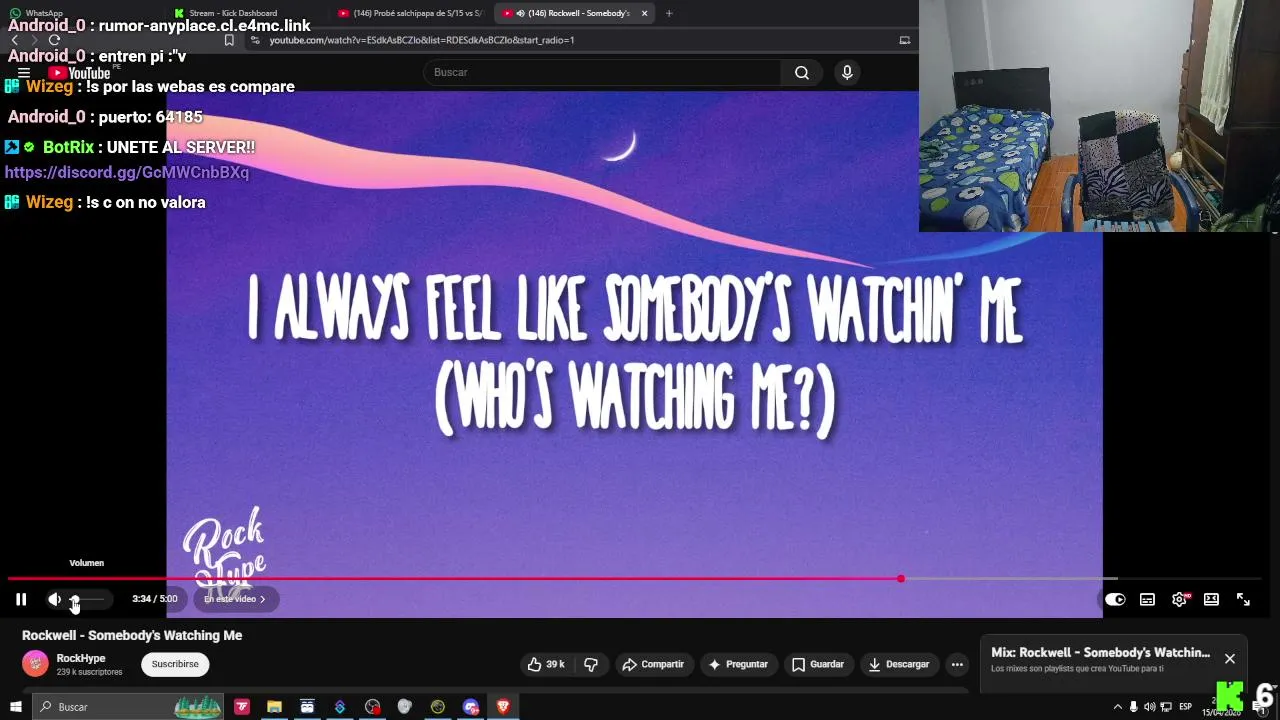Viewport: 1280px width, 720px height.
Task: Open the player settings gear
Action: pyautogui.click(x=1179, y=599)
